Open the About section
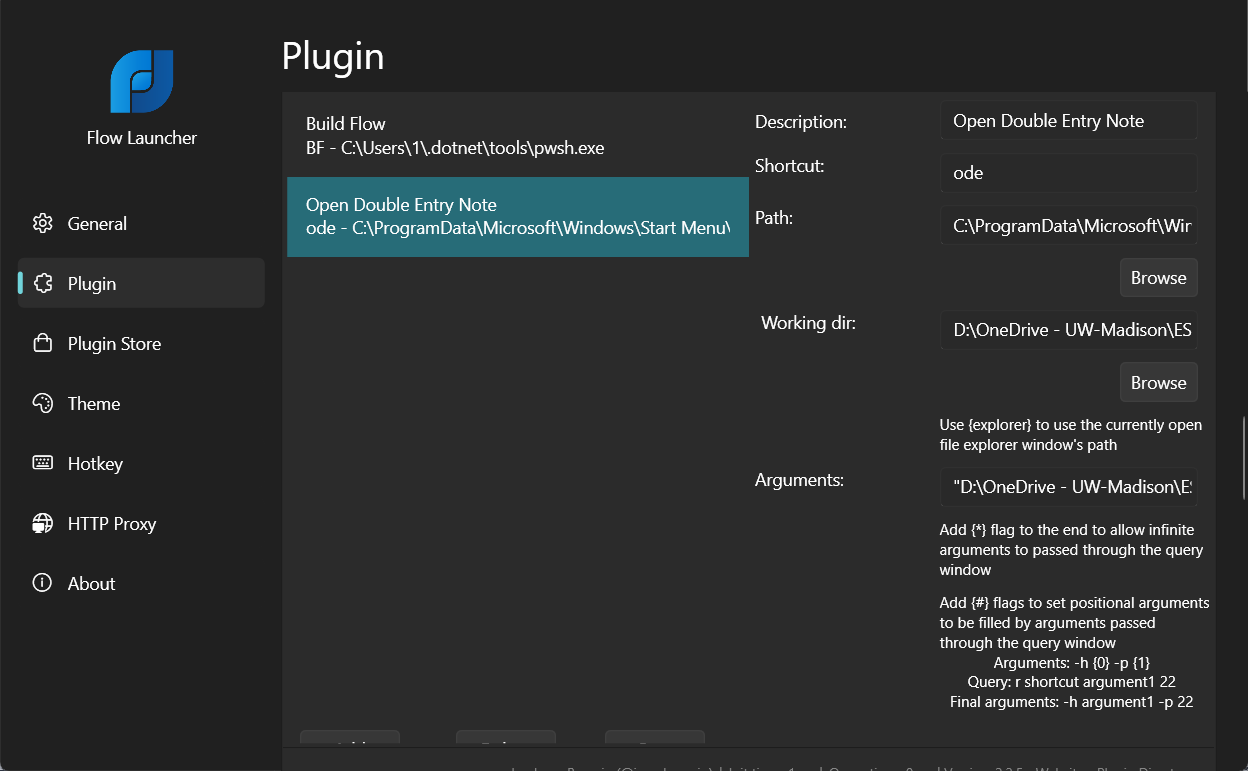 141,583
